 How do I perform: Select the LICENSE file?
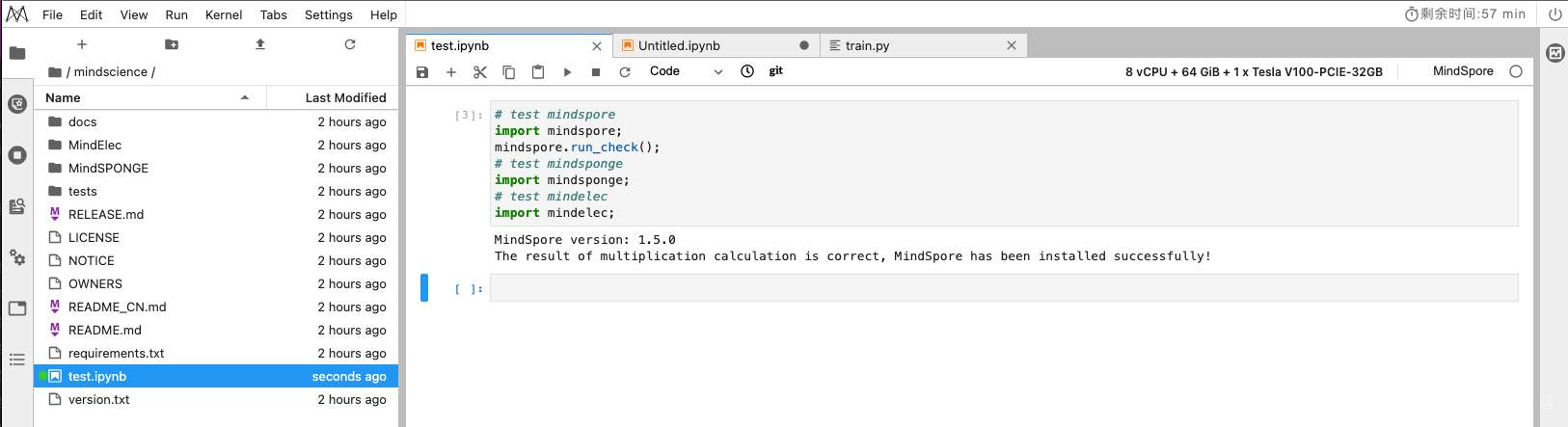pyautogui.click(x=216, y=237)
